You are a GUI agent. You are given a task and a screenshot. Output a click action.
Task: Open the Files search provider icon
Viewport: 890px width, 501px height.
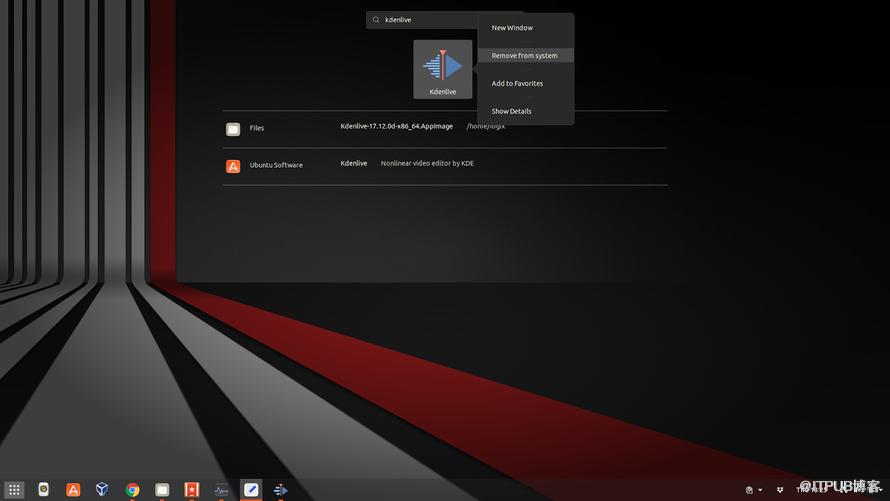coord(233,129)
